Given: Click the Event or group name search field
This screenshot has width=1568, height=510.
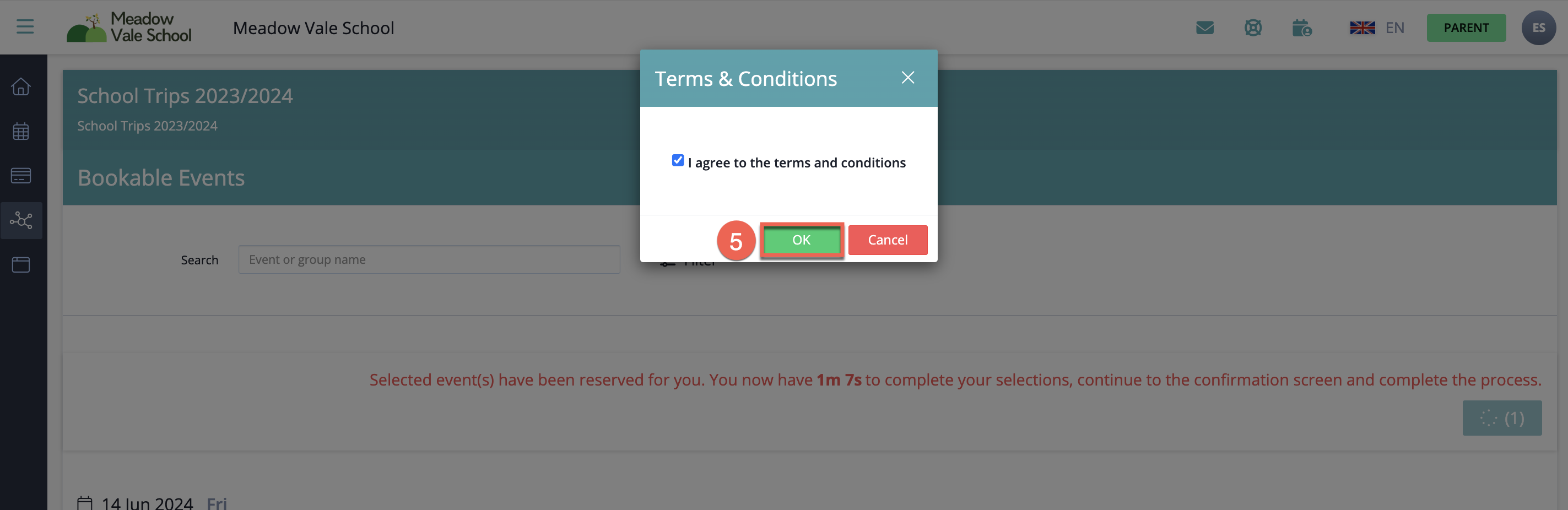Looking at the screenshot, I should tap(429, 260).
